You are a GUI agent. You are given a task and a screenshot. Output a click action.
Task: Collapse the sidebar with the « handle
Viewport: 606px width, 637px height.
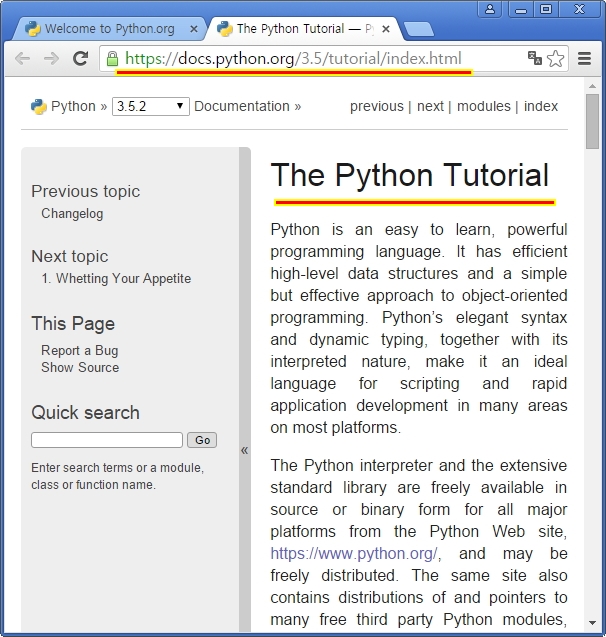coord(245,450)
